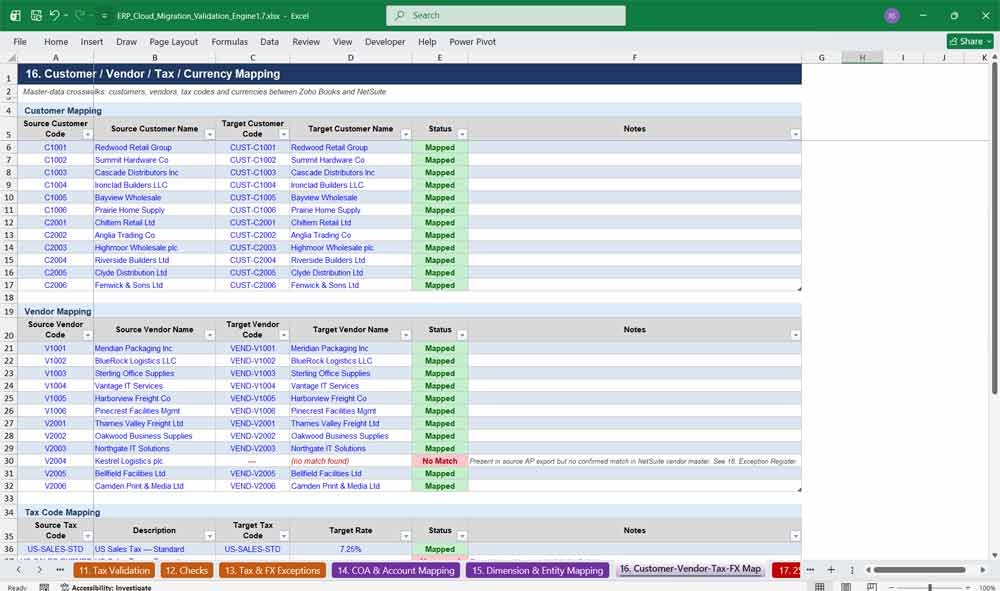The image size is (1000, 591).
Task: Open Vendor Mapping Status filter dropdown
Action: 462,335
